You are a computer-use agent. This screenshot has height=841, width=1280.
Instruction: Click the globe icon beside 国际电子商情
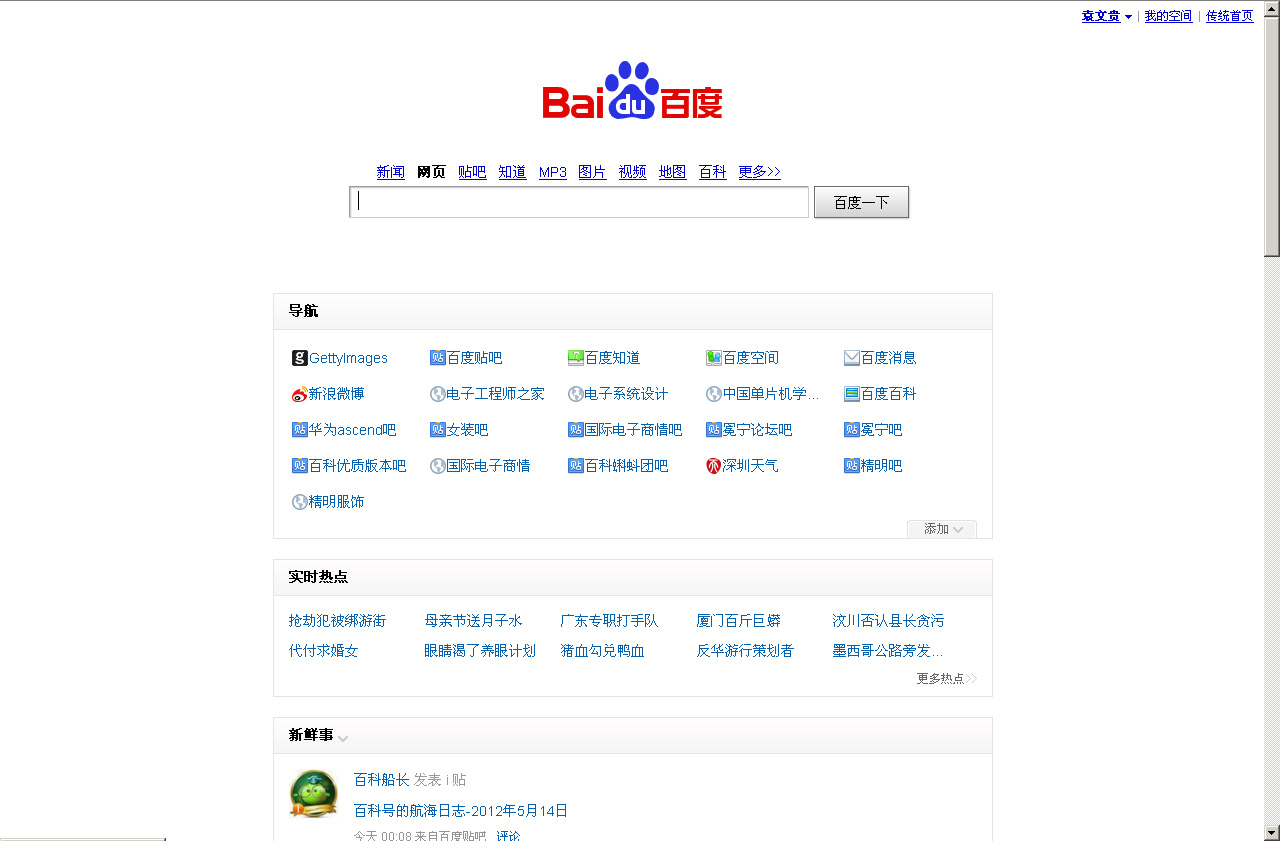coord(437,465)
